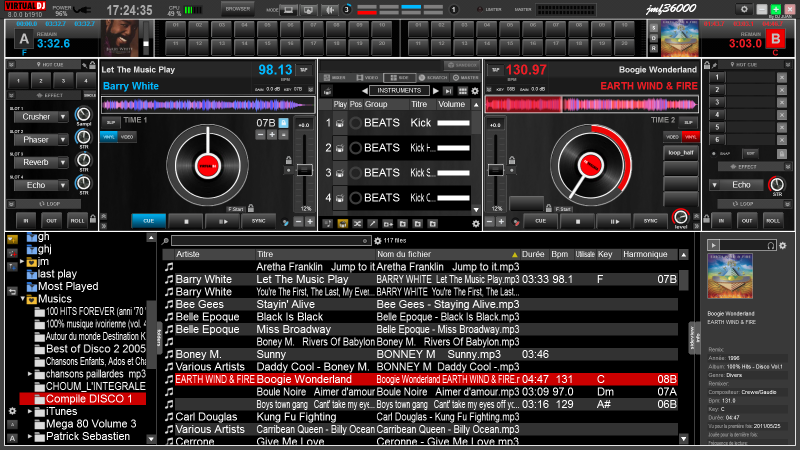
Task: Open settings gear in the top bar
Action: tap(744, 9)
